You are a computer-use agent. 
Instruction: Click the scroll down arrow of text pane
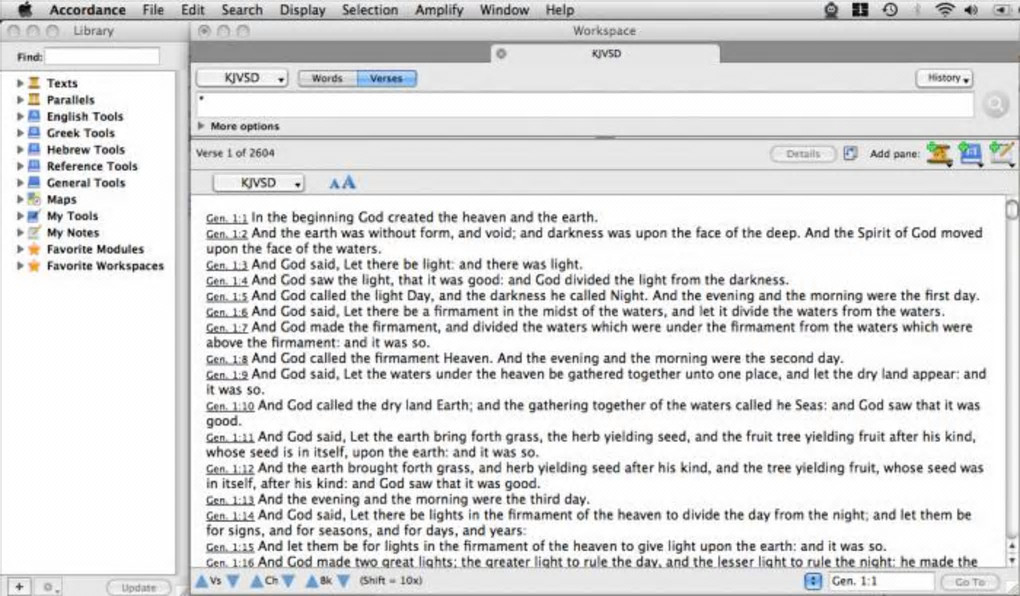[1012, 560]
